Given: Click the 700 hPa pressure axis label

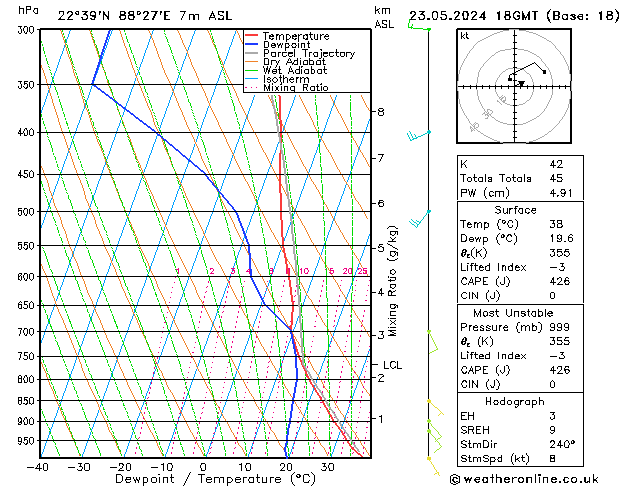Looking at the screenshot, I should 28,332.
